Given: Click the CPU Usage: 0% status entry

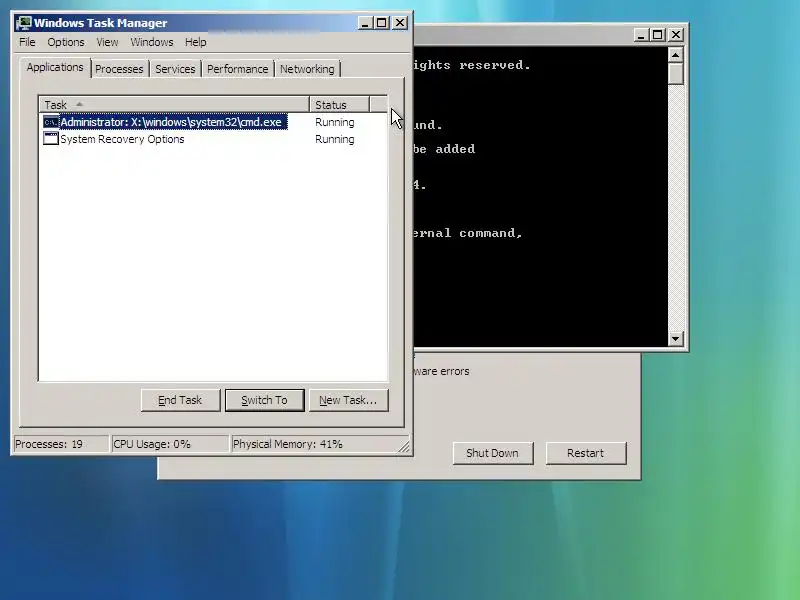Looking at the screenshot, I should pos(169,444).
